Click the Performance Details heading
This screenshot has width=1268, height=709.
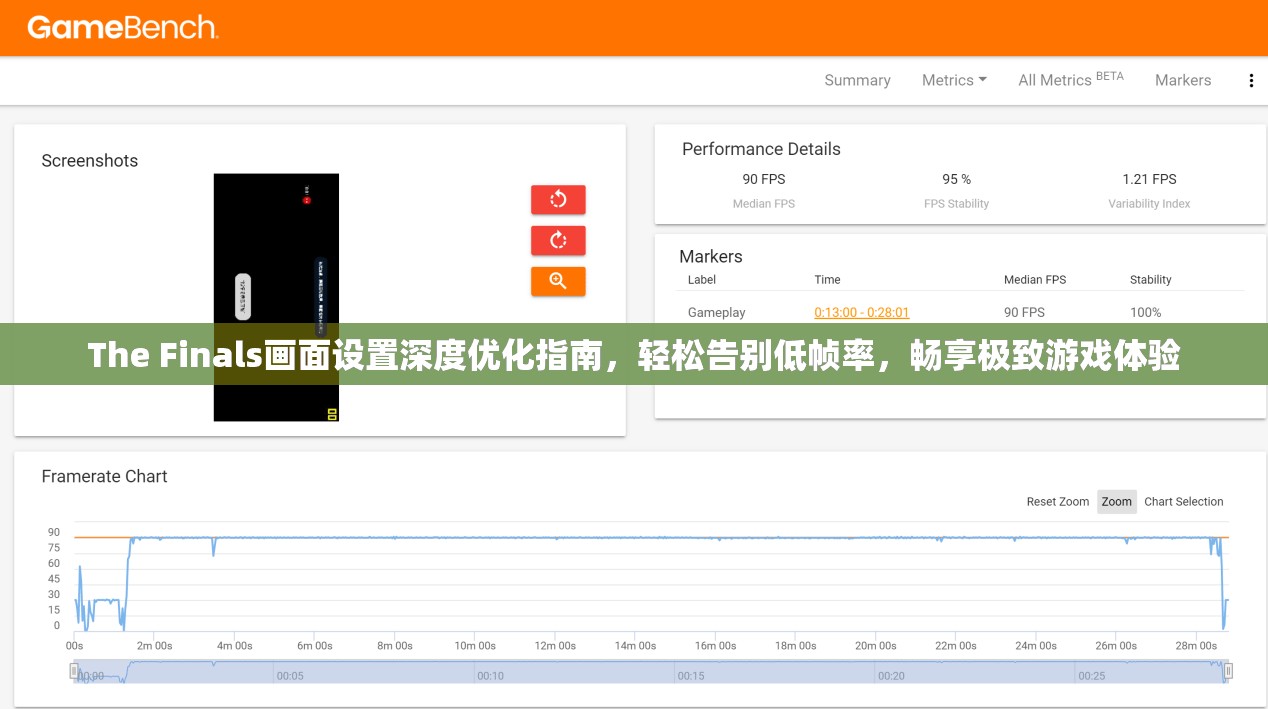pyautogui.click(x=761, y=149)
